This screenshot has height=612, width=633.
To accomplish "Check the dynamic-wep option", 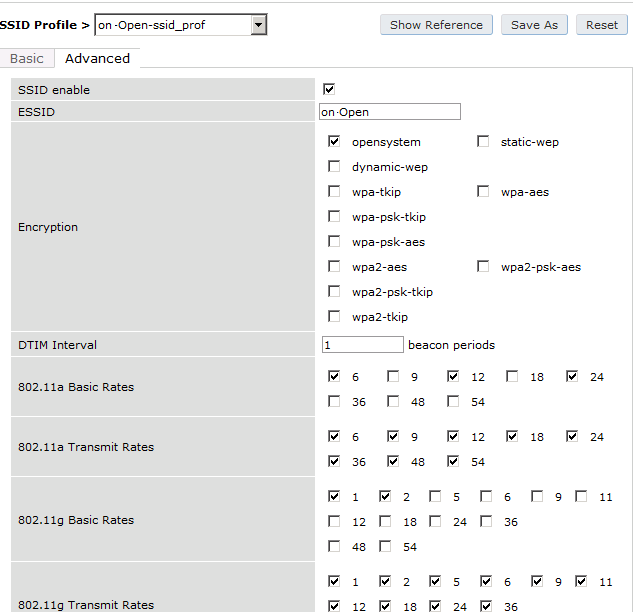I will tap(334, 167).
